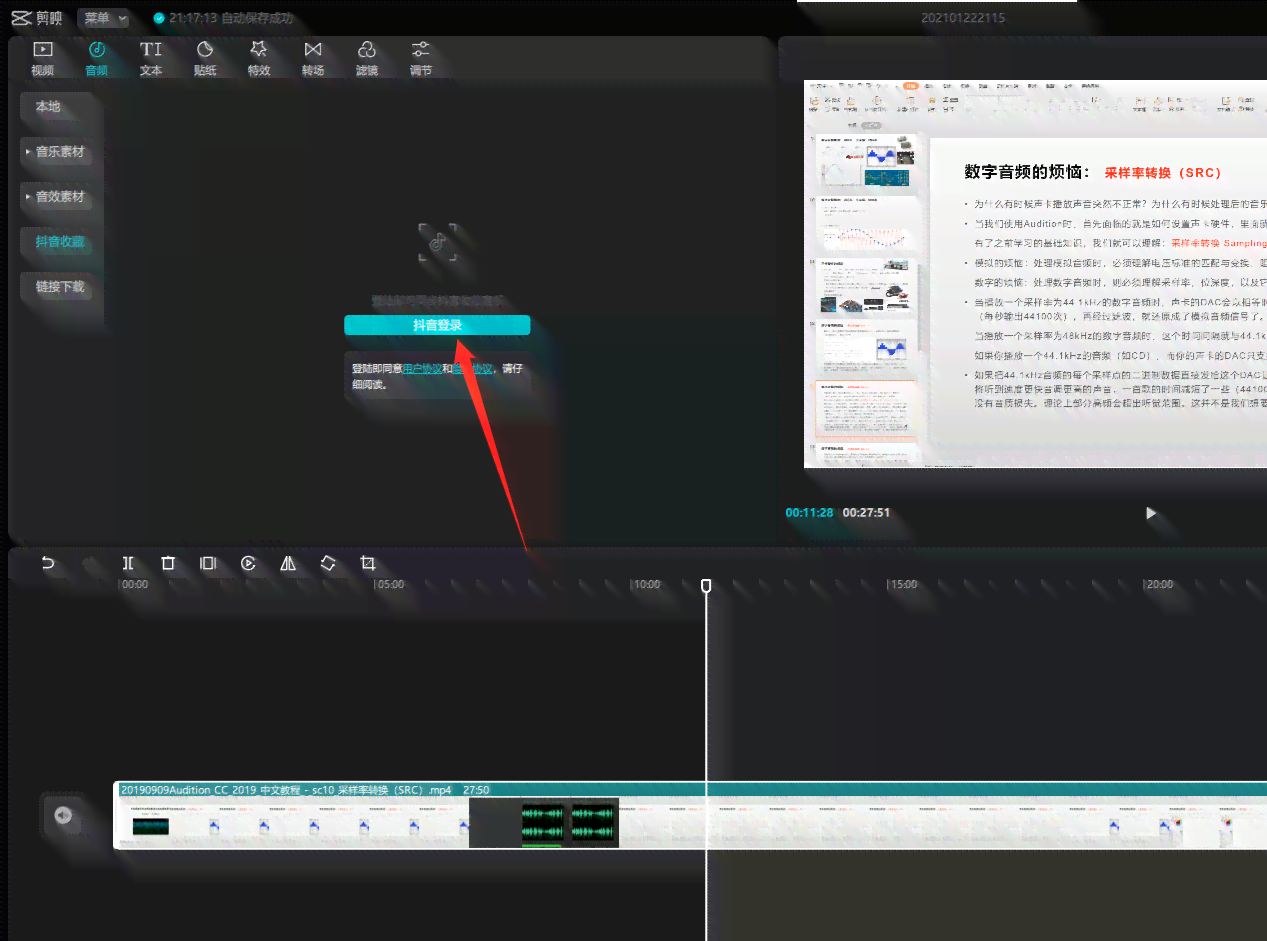Open 链接下载 in the sidebar
The height and width of the screenshot is (941, 1267).
click(x=57, y=287)
